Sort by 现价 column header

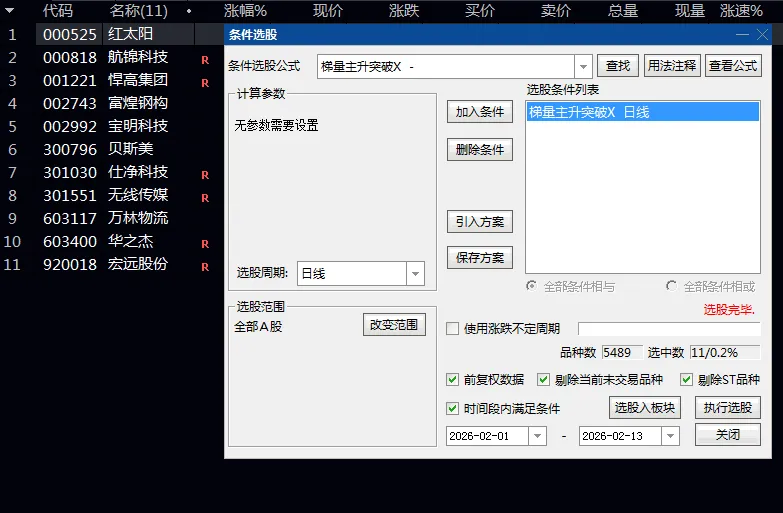coord(328,10)
